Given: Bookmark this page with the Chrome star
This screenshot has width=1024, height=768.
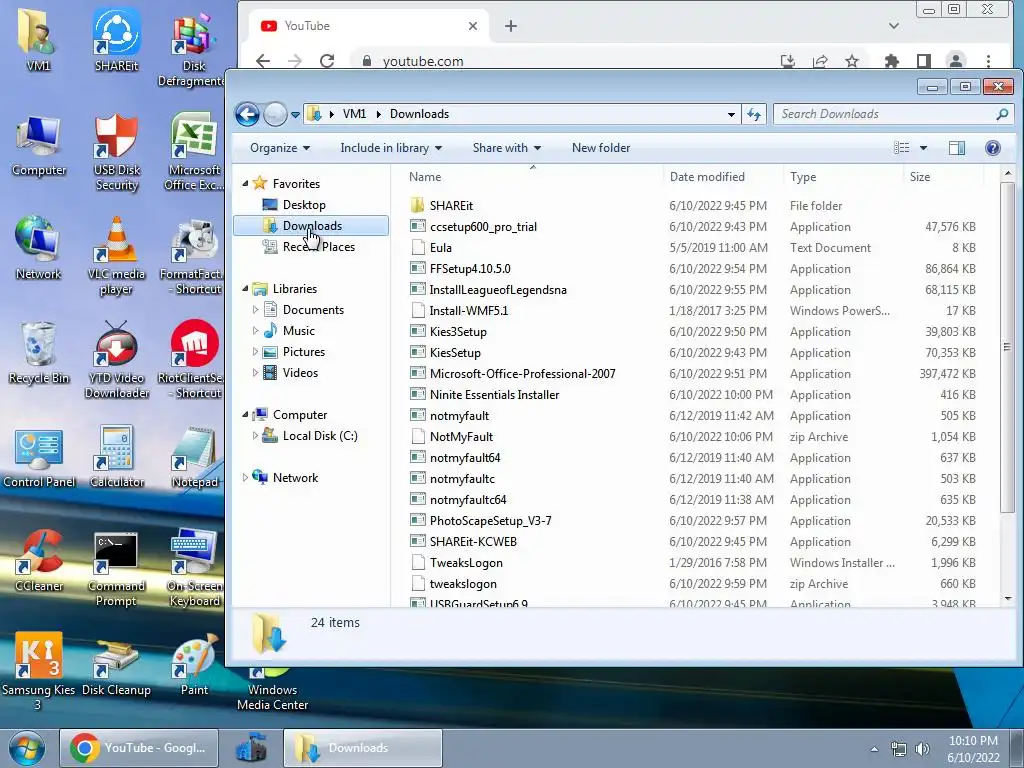Looking at the screenshot, I should tap(852, 61).
